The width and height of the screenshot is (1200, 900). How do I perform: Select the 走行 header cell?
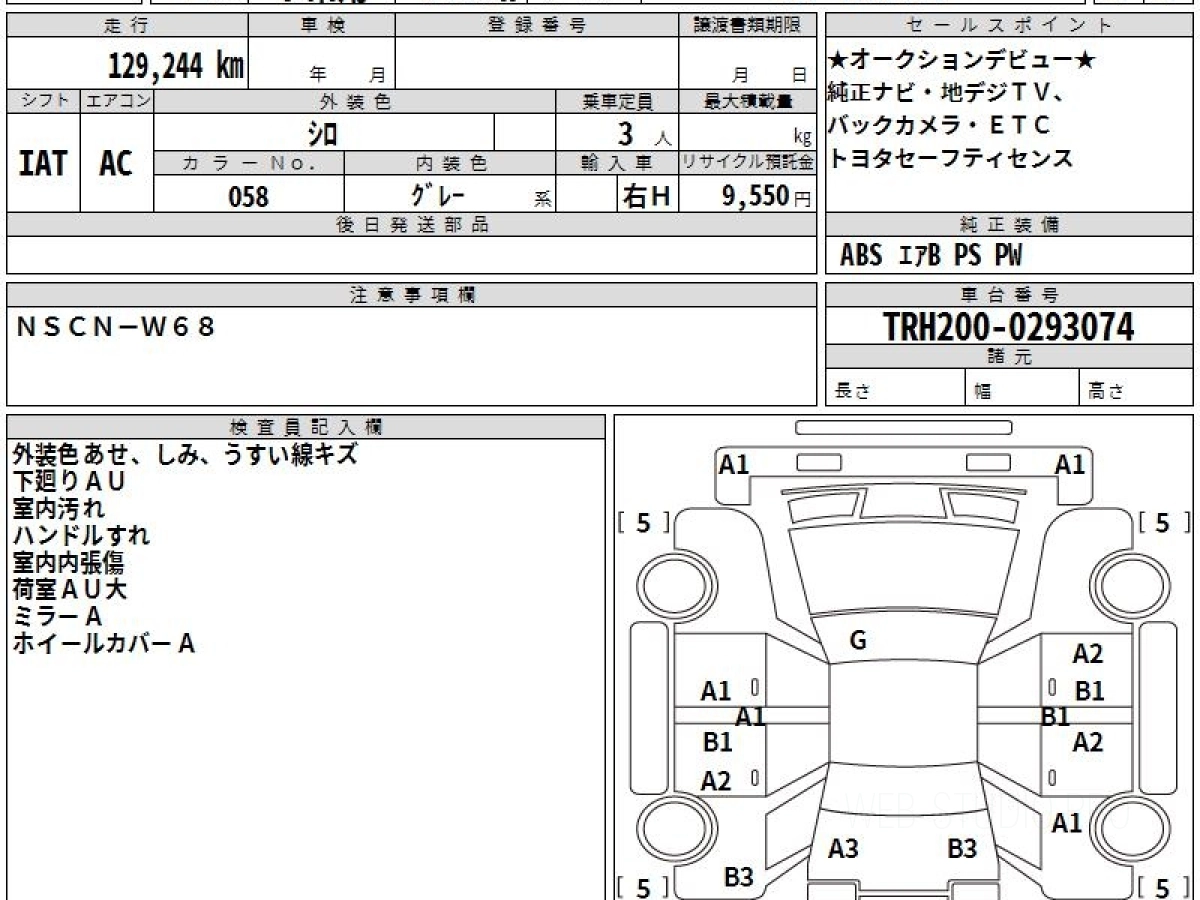point(127,26)
